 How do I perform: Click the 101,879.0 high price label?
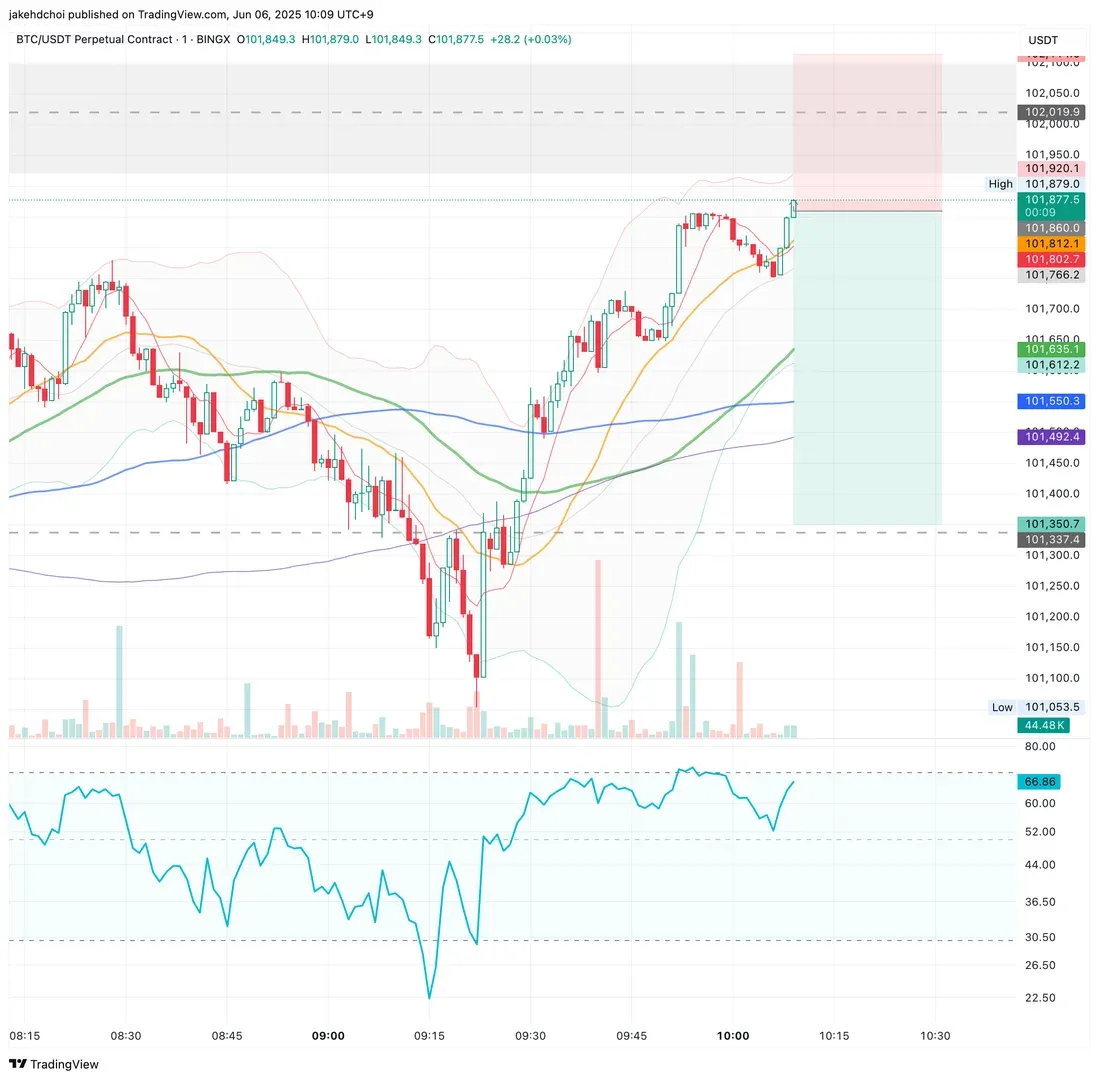click(1051, 184)
